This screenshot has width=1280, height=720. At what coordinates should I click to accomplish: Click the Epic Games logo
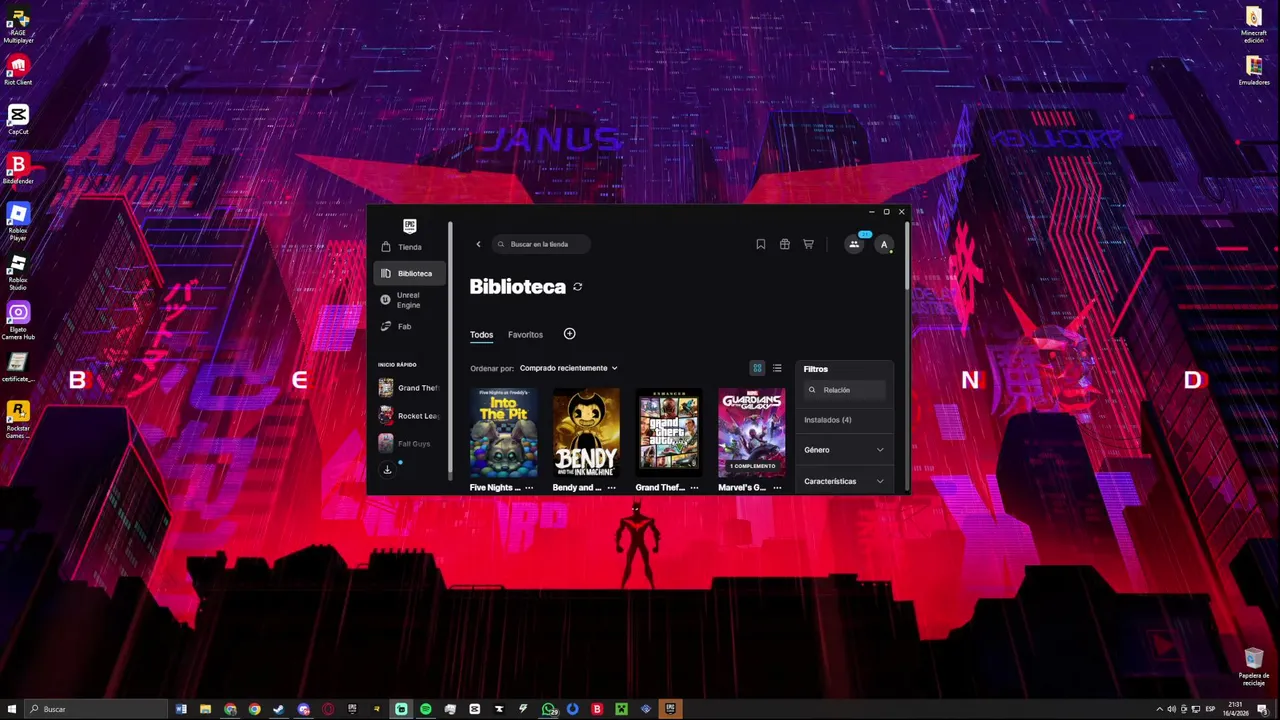(x=409, y=225)
